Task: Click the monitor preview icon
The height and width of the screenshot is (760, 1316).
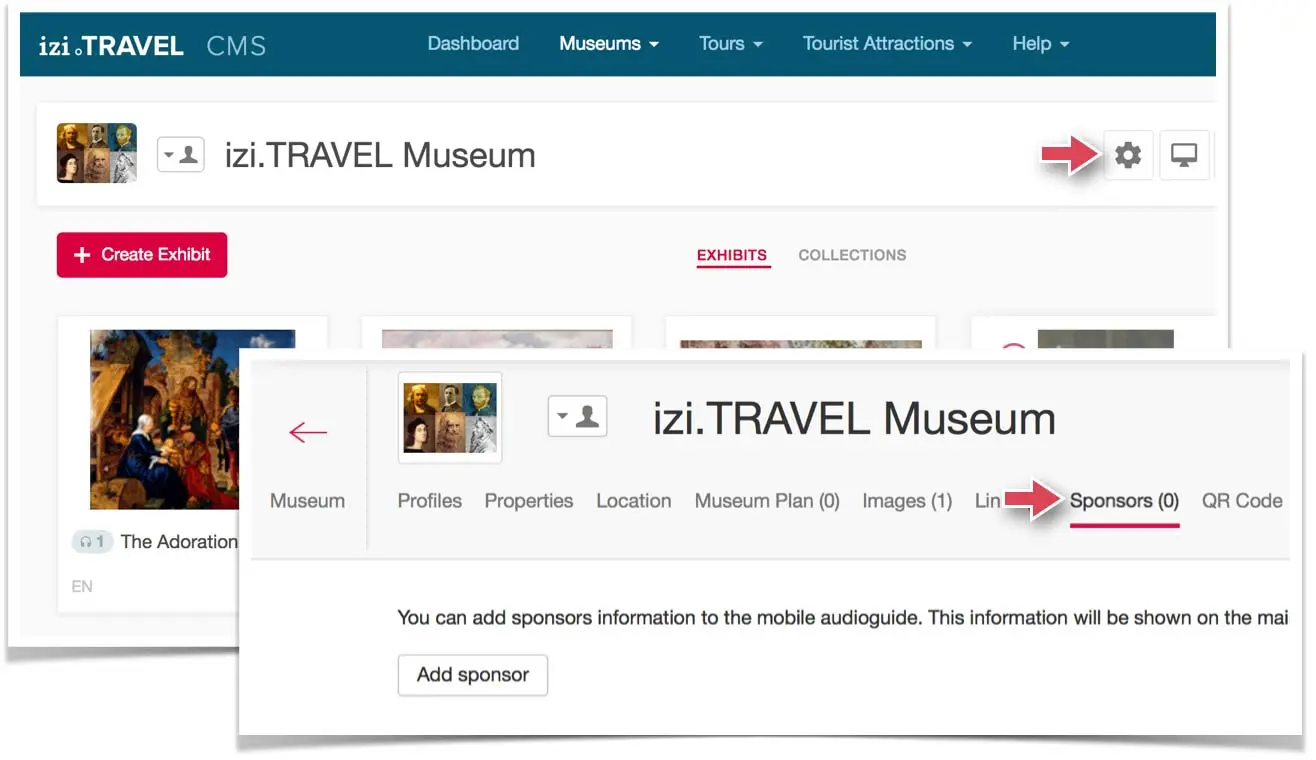Action: [x=1184, y=155]
